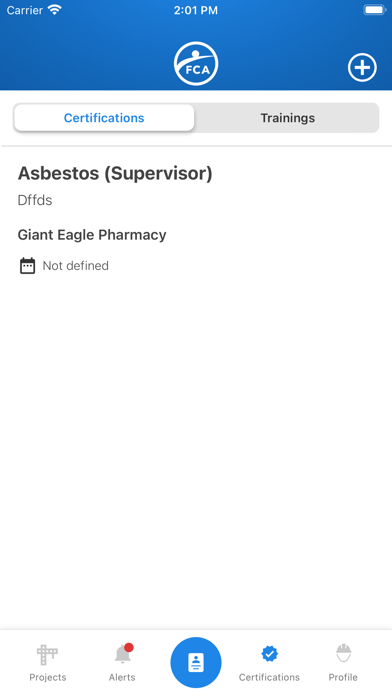
Task: Tap the red notification dot on Alerts
Action: coord(129,648)
